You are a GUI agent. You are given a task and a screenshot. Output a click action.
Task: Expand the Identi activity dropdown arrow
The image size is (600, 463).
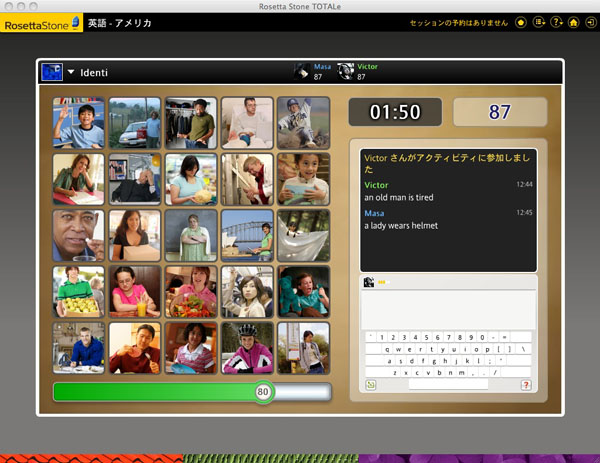point(72,72)
